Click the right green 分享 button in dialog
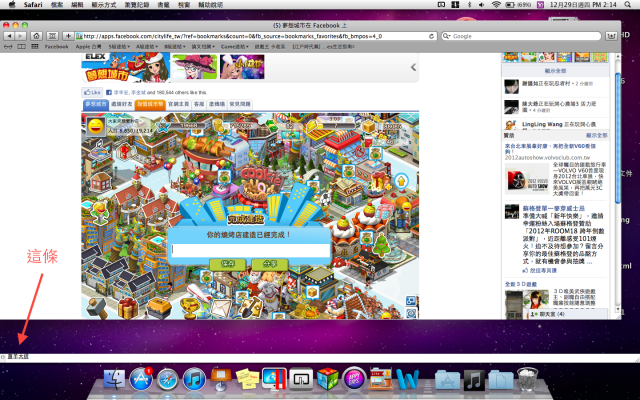 click(270, 264)
